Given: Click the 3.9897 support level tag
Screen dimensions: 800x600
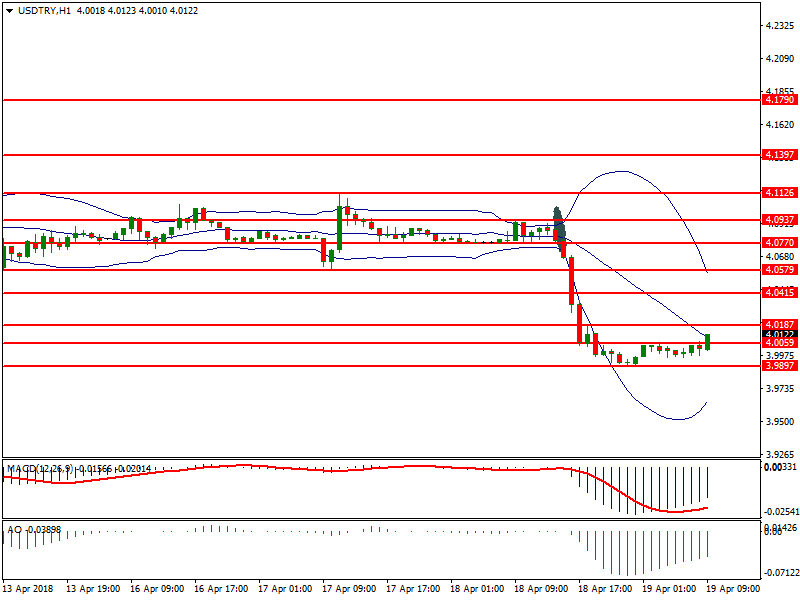Looking at the screenshot, I should 778,365.
